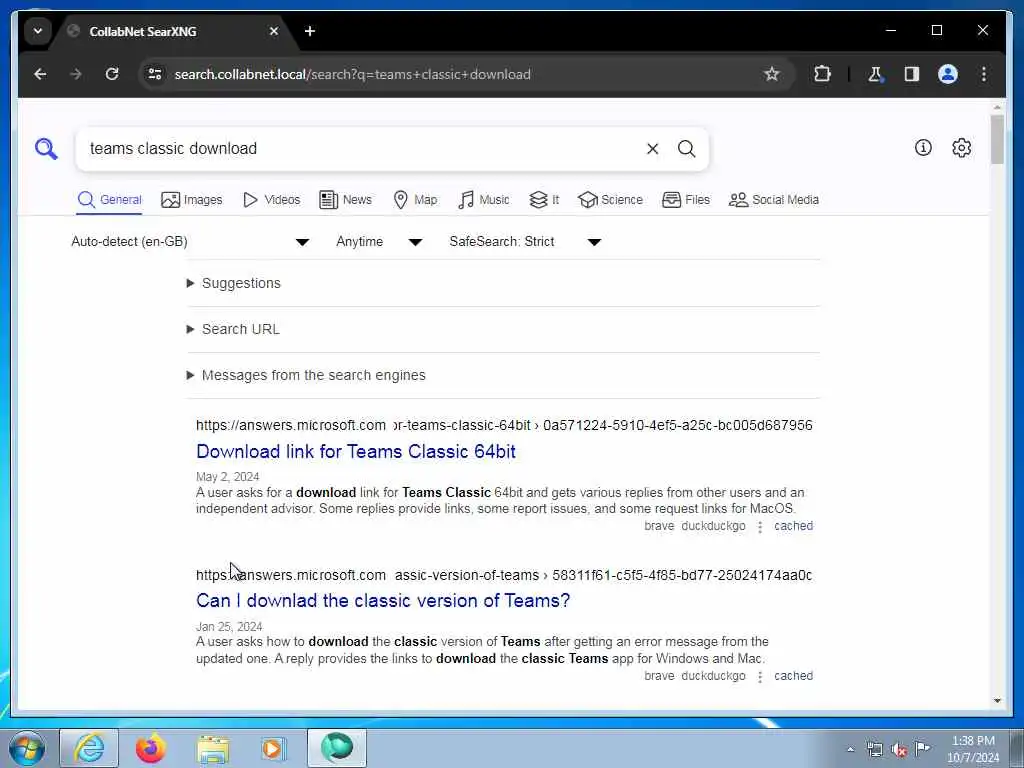Show hidden tray icons arrow
This screenshot has width=1024, height=768.
pos(850,749)
